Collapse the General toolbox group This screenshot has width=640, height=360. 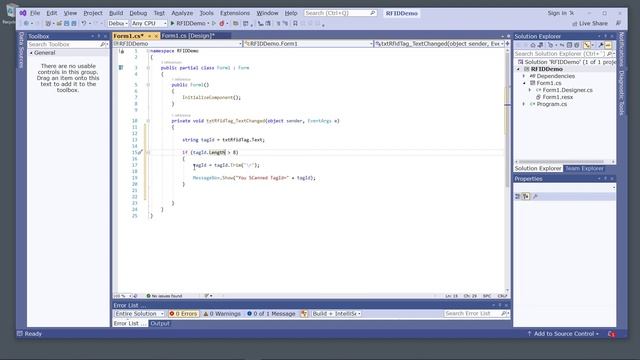pyautogui.click(x=31, y=53)
